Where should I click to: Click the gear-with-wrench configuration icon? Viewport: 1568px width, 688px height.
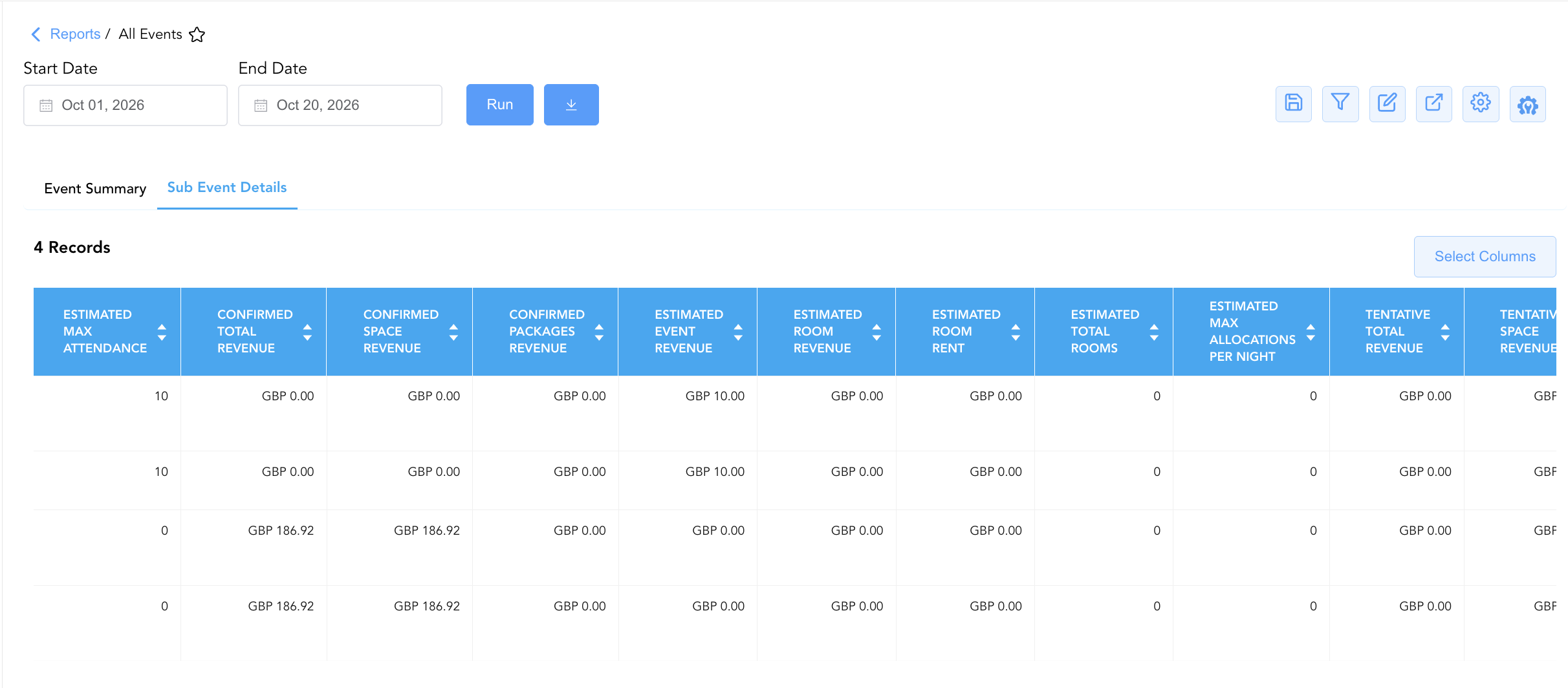click(x=1528, y=103)
